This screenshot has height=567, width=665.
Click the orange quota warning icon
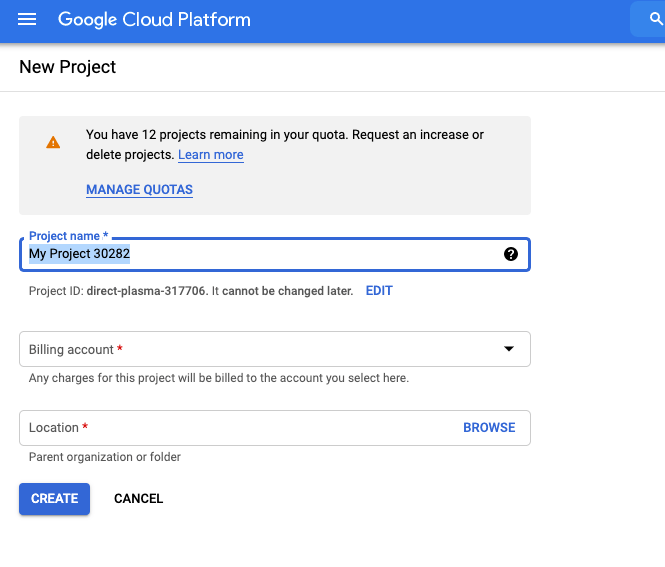tap(53, 142)
